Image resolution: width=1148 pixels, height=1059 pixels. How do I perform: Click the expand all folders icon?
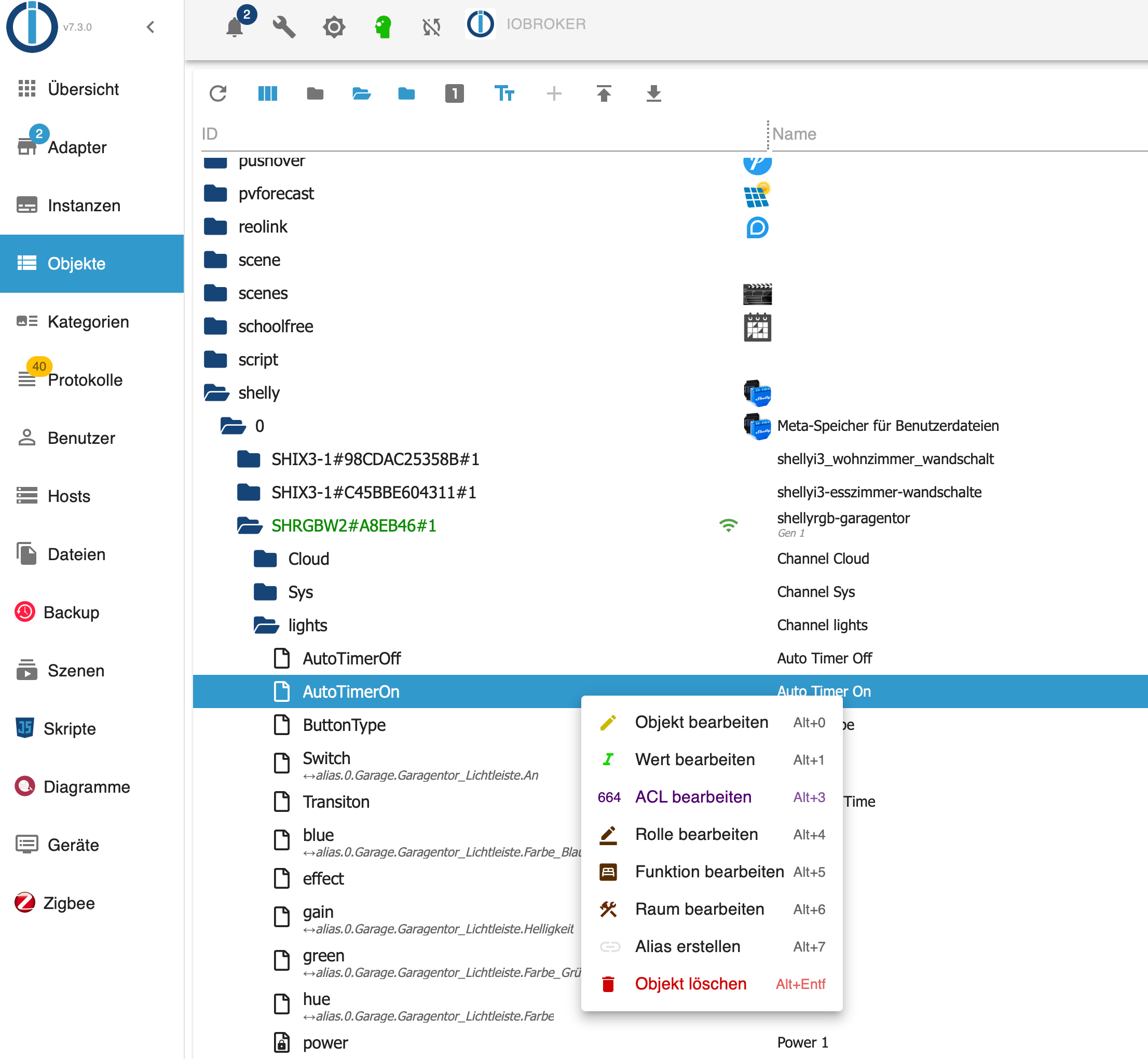[361, 93]
